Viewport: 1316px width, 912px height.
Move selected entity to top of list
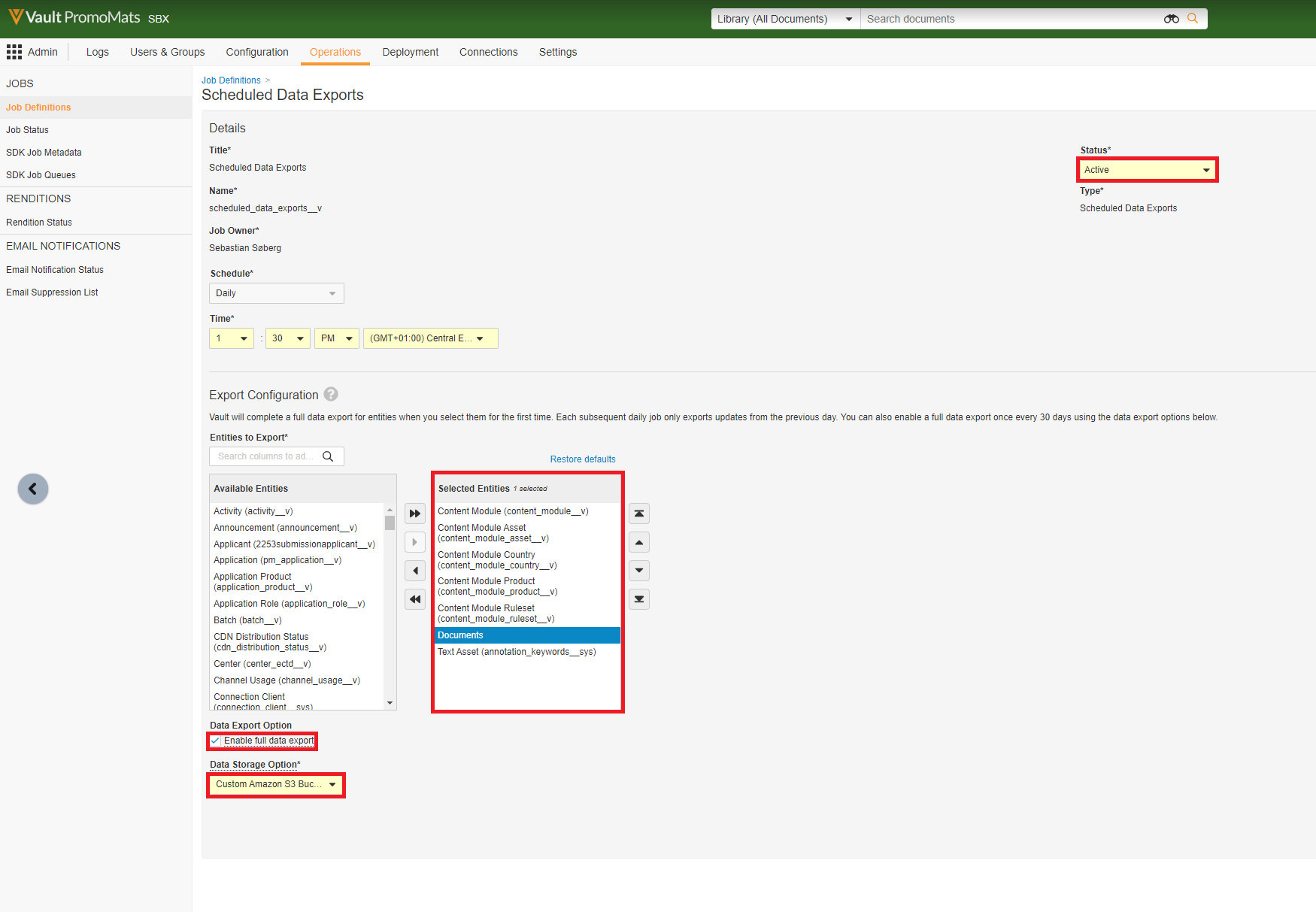point(639,514)
